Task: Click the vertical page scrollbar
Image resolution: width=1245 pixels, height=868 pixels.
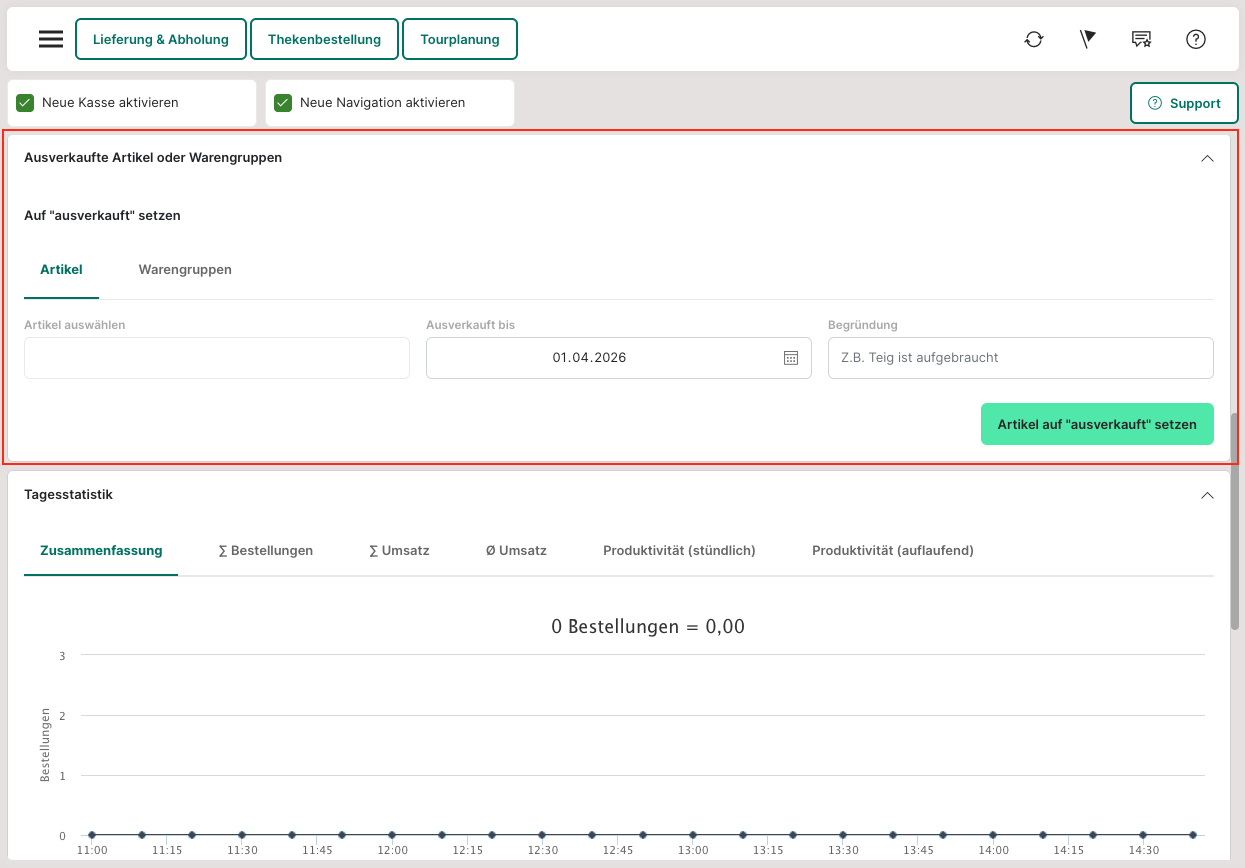Action: click(x=1235, y=520)
